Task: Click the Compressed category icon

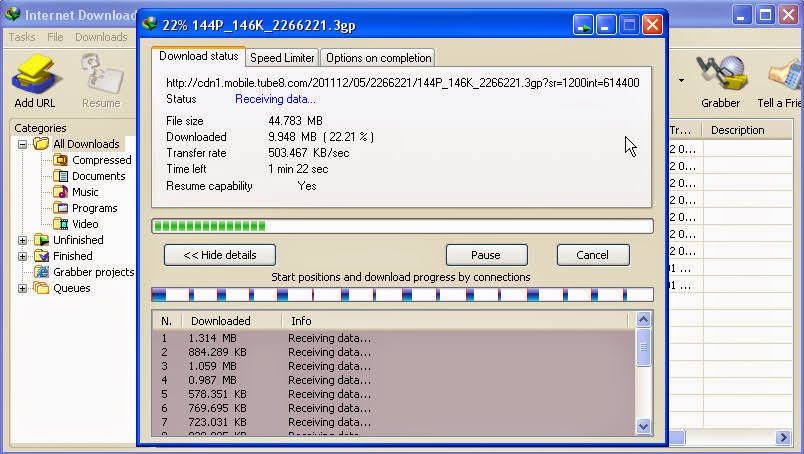Action: click(x=61, y=160)
